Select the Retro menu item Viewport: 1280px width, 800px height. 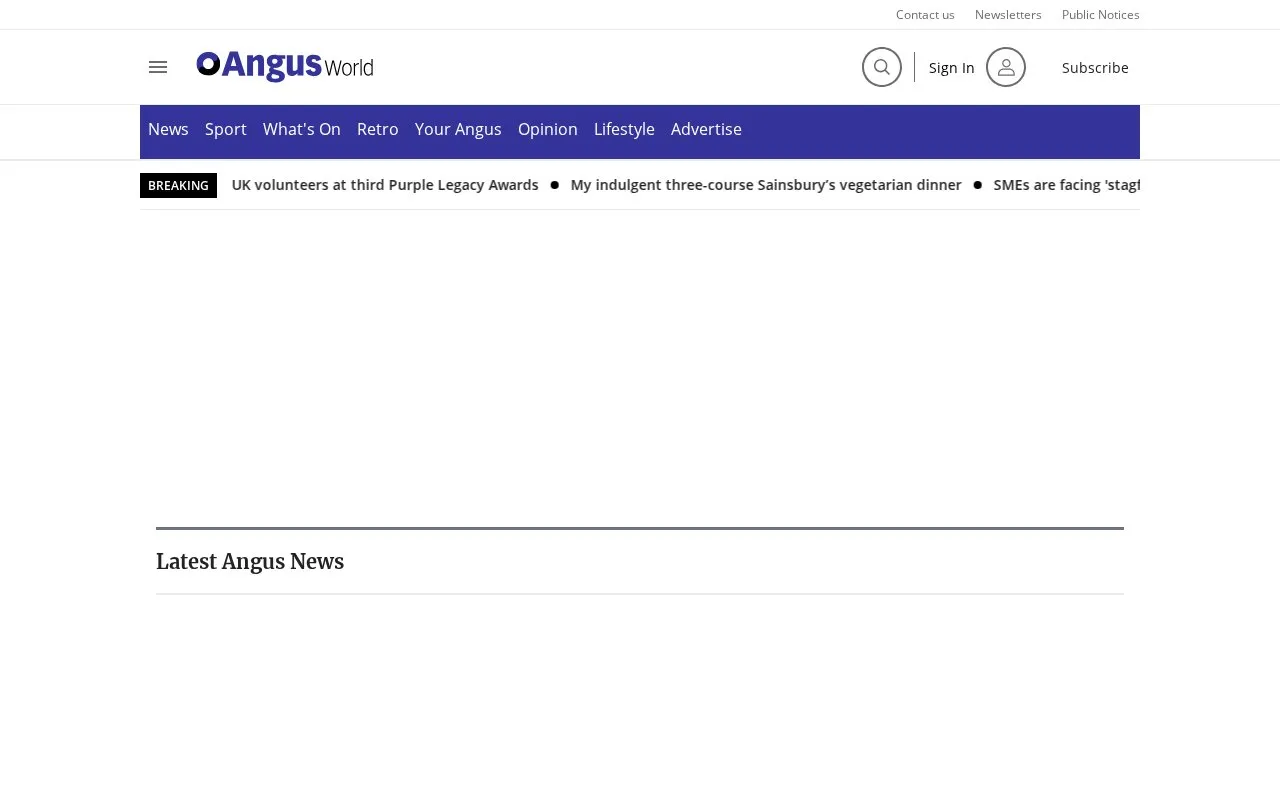[378, 129]
